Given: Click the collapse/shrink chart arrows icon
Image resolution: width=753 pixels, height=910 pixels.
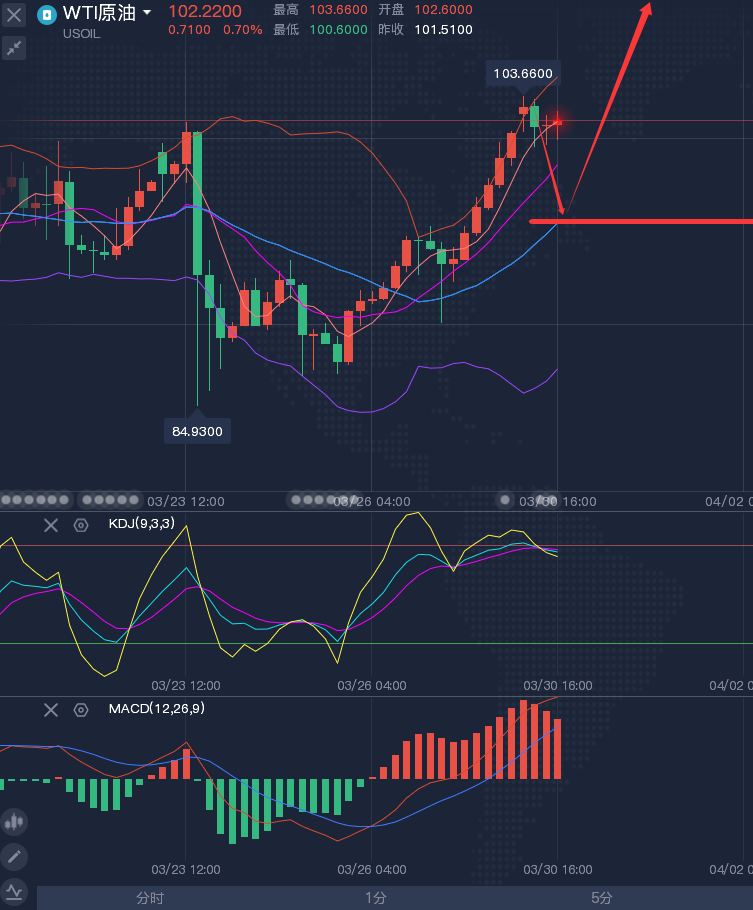Looking at the screenshot, I should point(15,47).
